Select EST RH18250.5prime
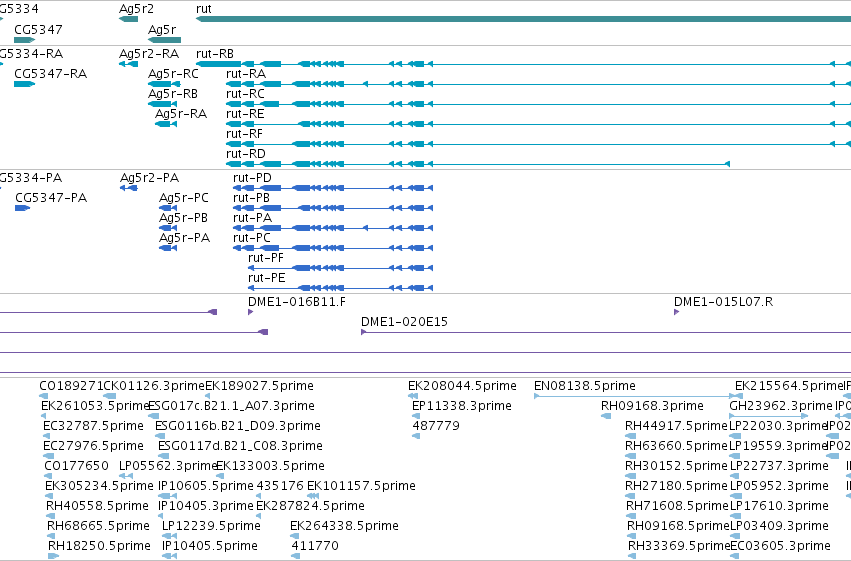 [x=99, y=547]
